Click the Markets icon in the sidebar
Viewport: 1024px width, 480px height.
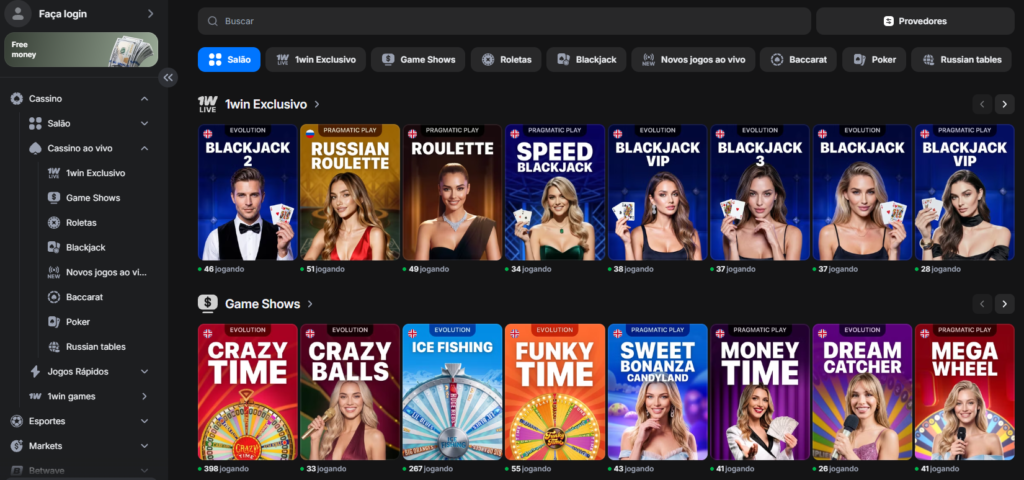pyautogui.click(x=17, y=446)
